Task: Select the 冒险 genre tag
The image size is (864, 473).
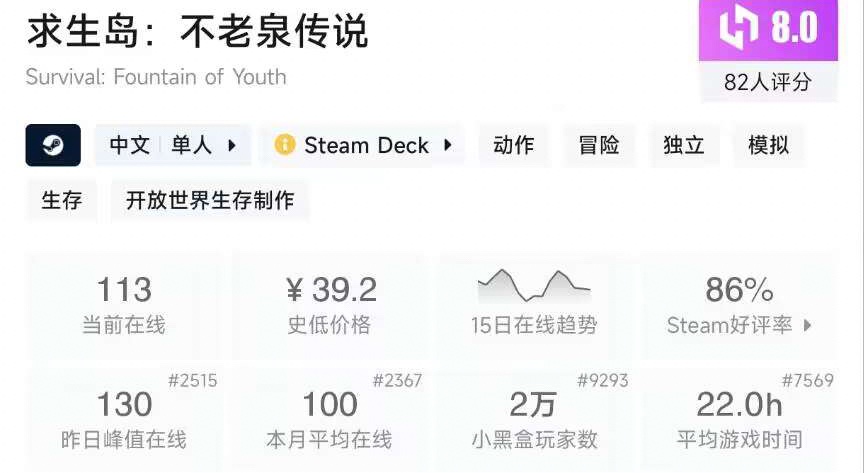Action: (x=599, y=146)
